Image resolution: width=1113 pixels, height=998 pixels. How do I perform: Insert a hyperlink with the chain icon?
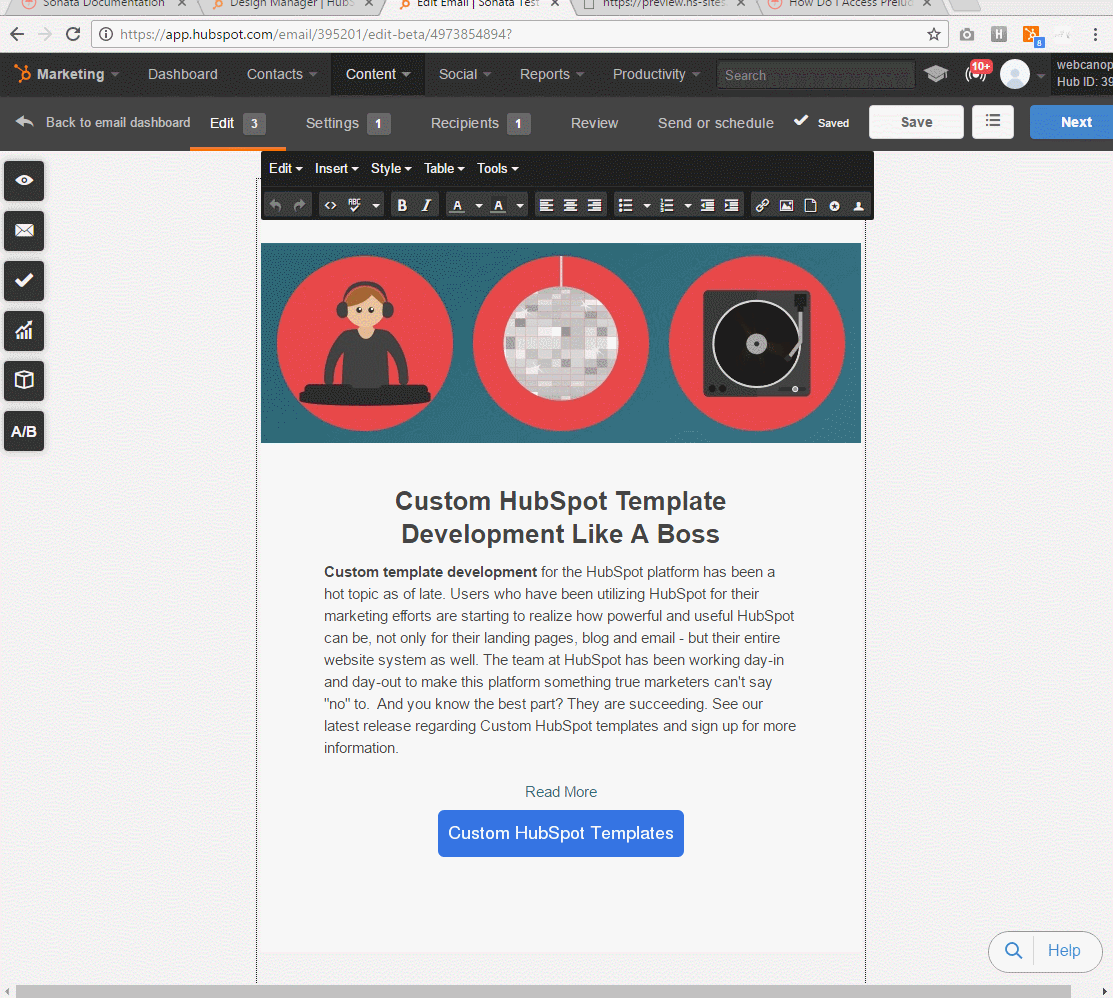(762, 206)
